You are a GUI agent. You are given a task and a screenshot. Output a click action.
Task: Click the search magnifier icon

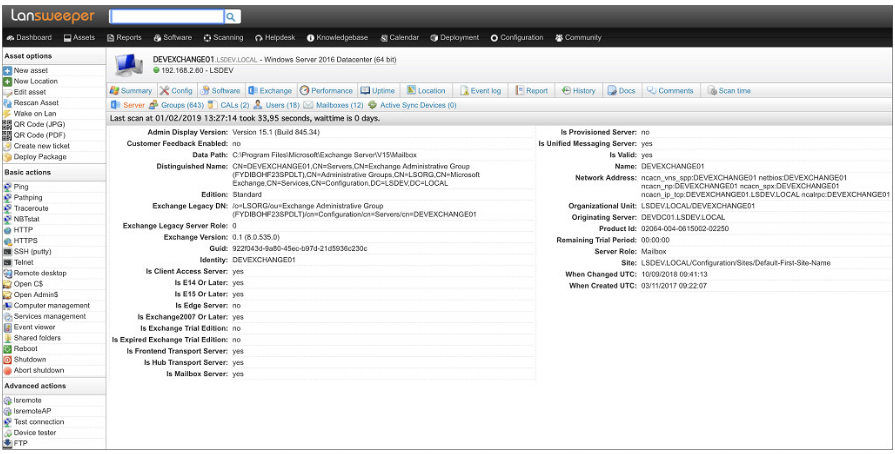click(x=231, y=17)
